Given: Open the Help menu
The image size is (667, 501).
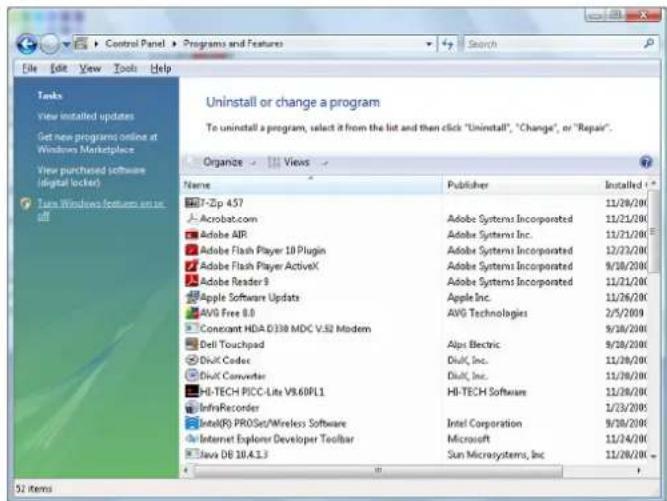Looking at the screenshot, I should pos(161,68).
